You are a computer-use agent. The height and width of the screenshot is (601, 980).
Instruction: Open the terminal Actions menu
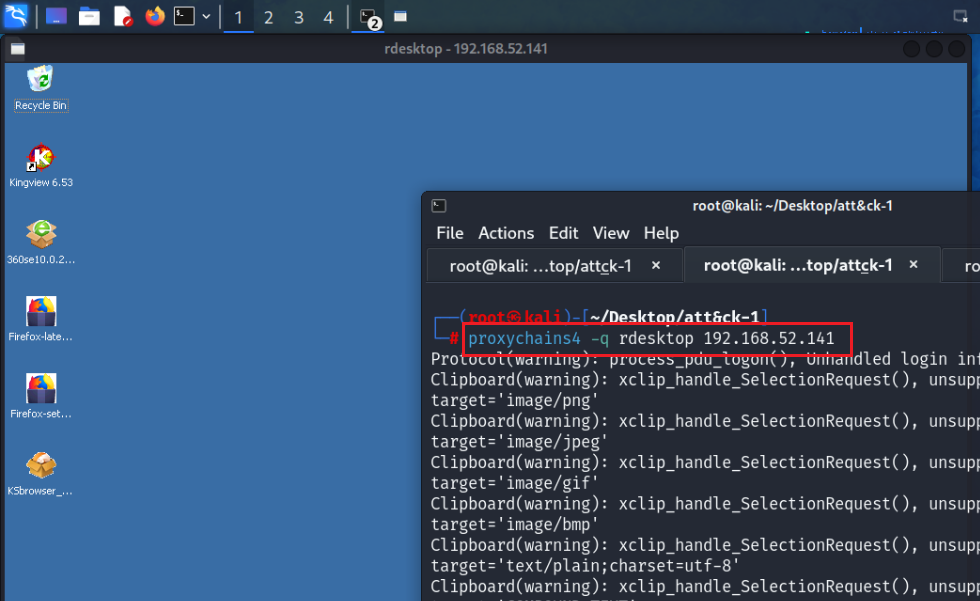(x=506, y=233)
